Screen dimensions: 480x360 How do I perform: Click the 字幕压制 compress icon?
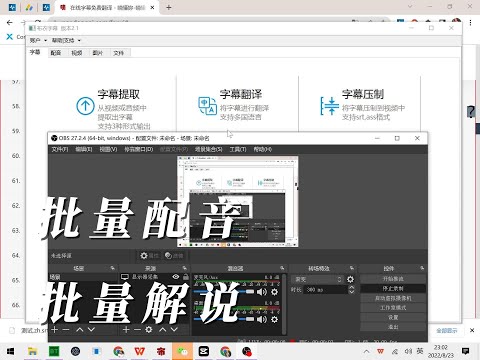click(x=330, y=106)
